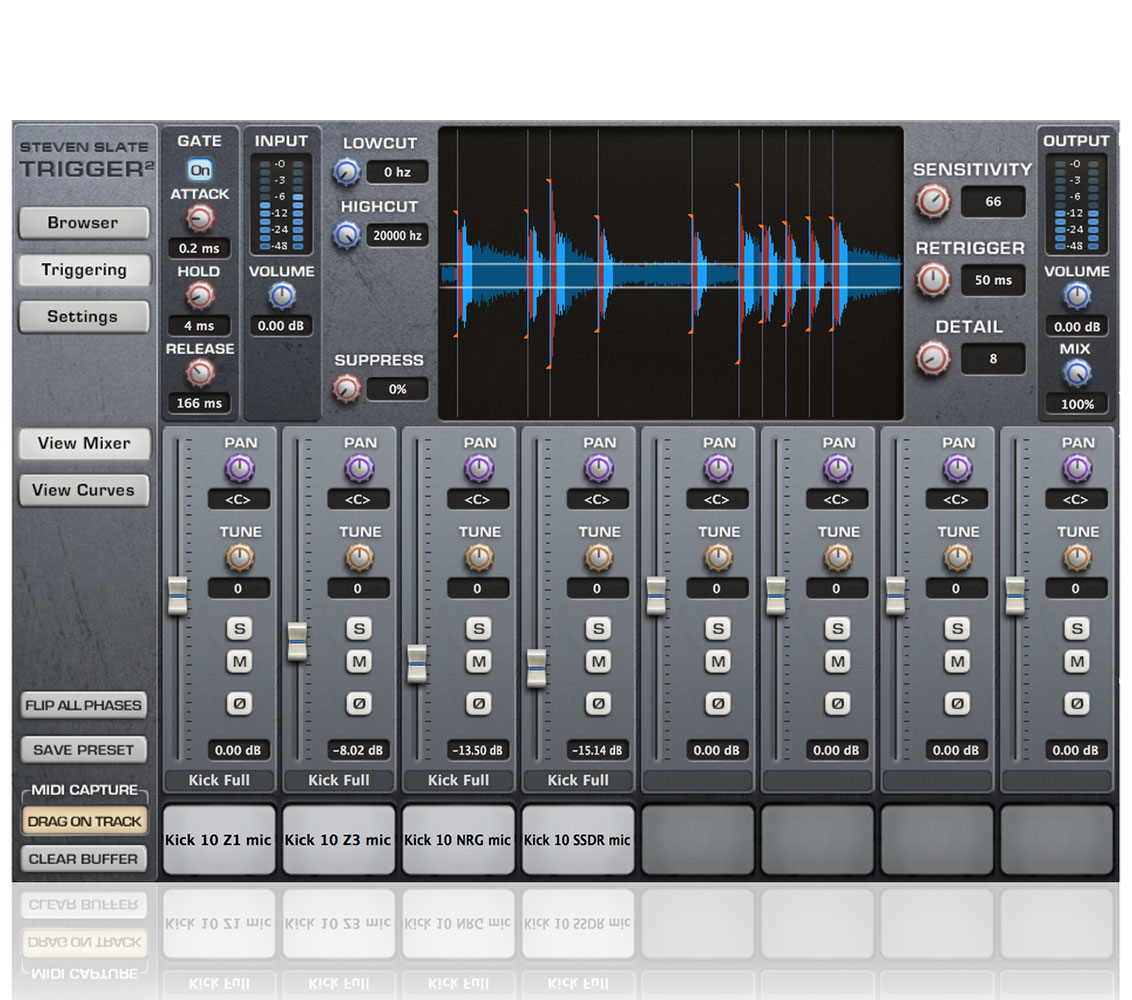Screen dimensions: 1132x1000
Task: Flip phase on Kick 10 Z1 mic channel
Action: coord(240,703)
